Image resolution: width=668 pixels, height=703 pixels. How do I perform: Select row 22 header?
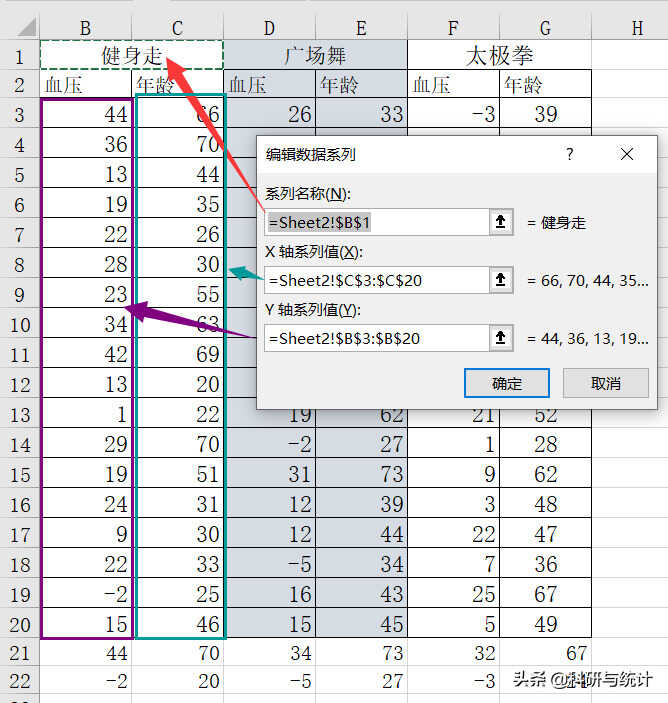coord(20,681)
